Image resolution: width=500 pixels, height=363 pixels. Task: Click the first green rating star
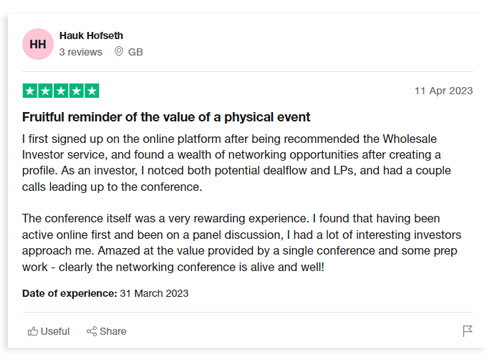(x=30, y=91)
